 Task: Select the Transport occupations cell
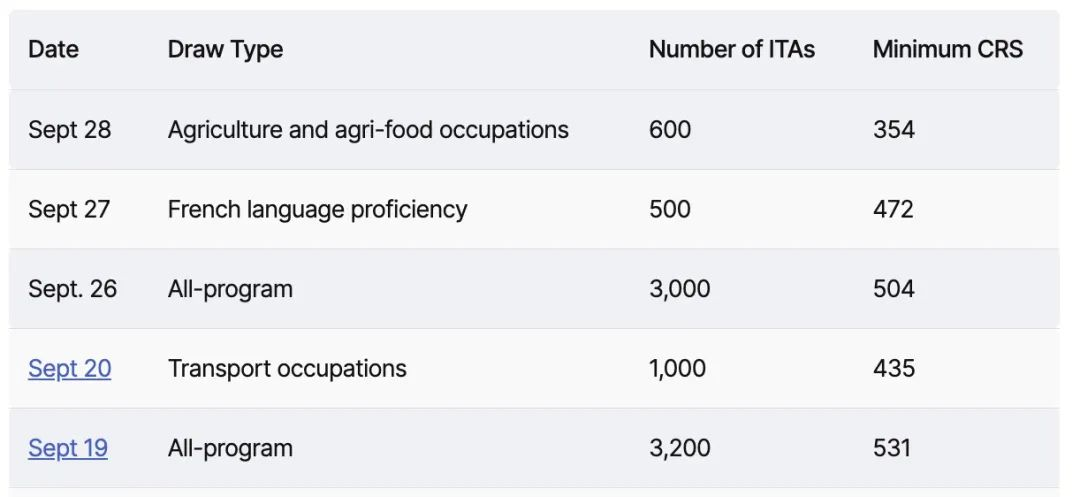(287, 368)
